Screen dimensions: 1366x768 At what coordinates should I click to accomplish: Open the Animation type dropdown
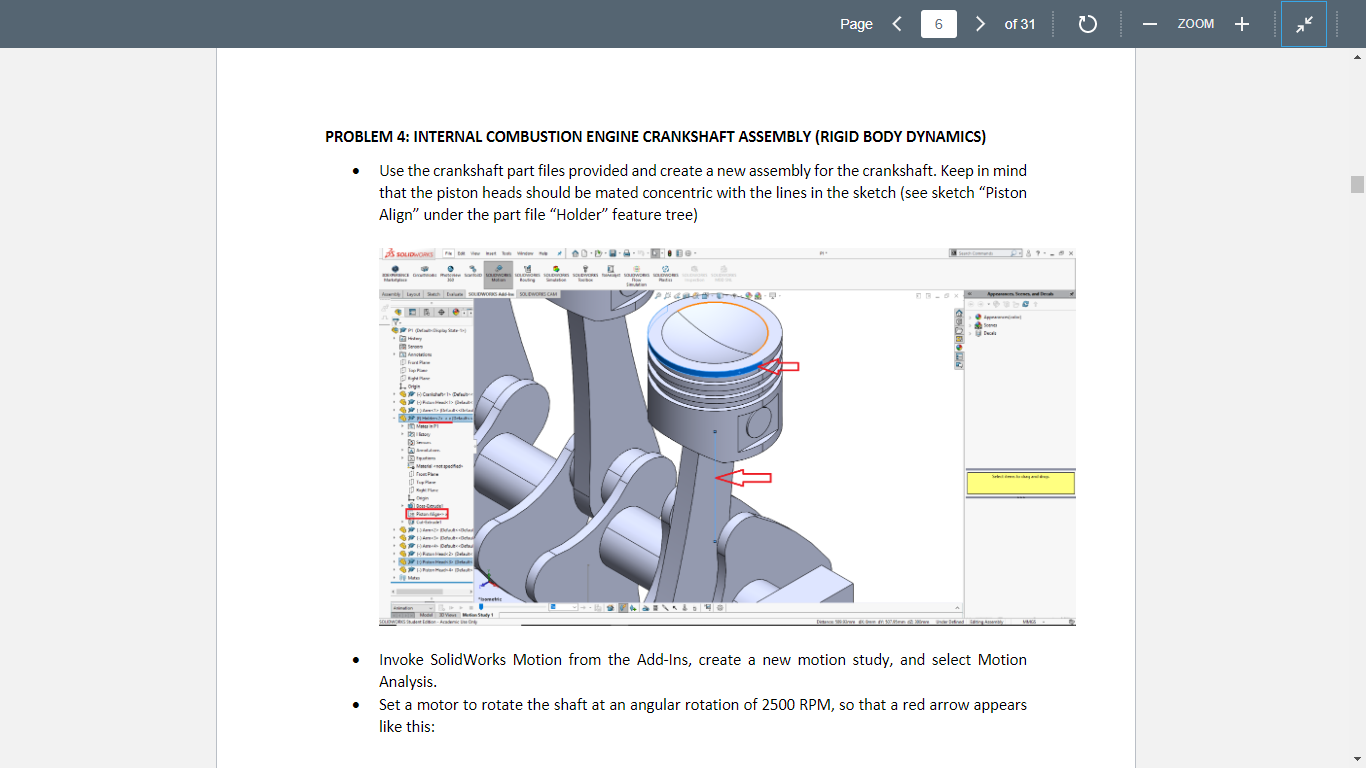[x=432, y=609]
